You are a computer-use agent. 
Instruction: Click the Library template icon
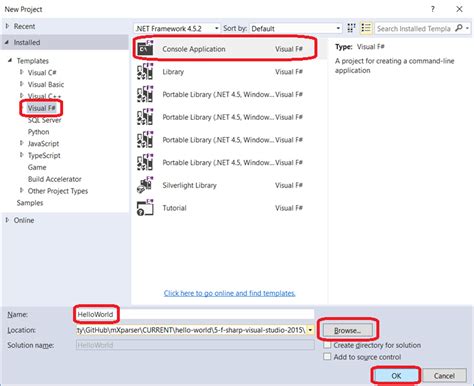point(145,71)
